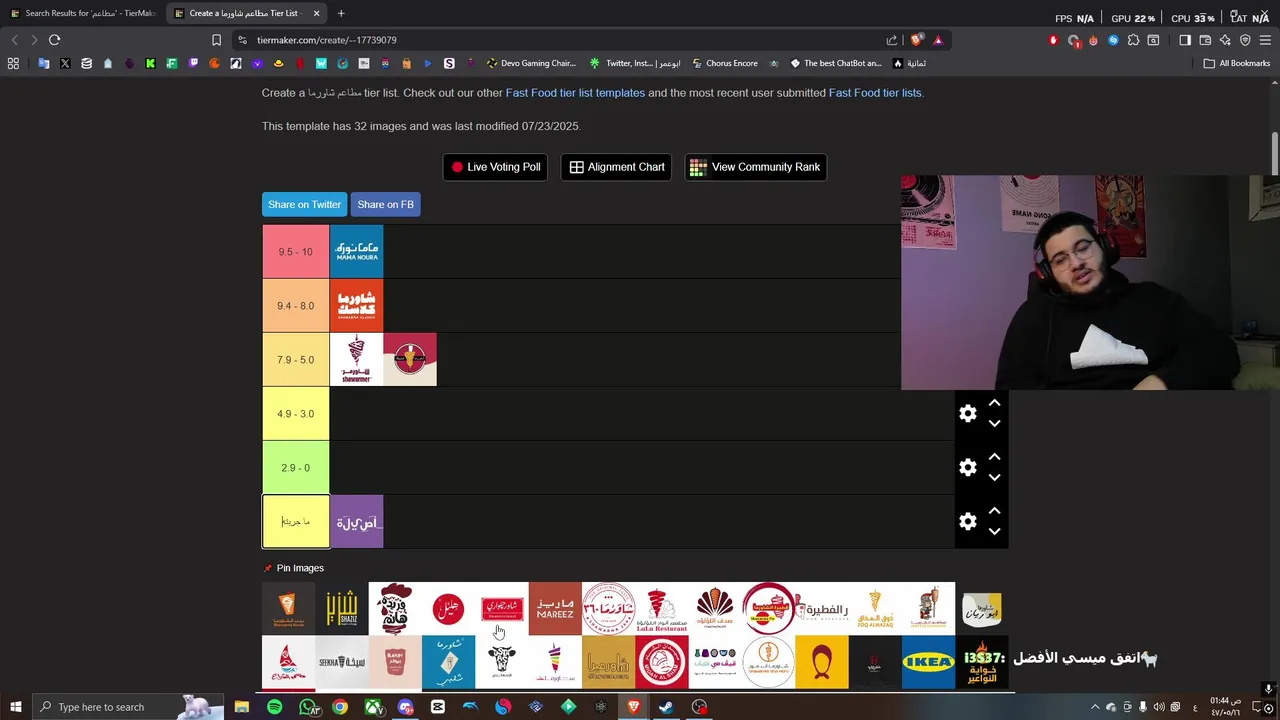
Task: Open Fast Food tier list templates link
Action: pyautogui.click(x=575, y=93)
